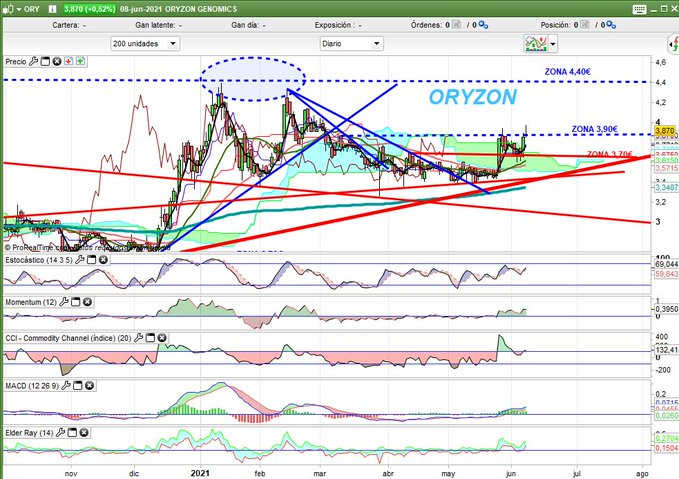Click the Momentum (12) label
This screenshot has height=479, width=679.
[x=31, y=302]
